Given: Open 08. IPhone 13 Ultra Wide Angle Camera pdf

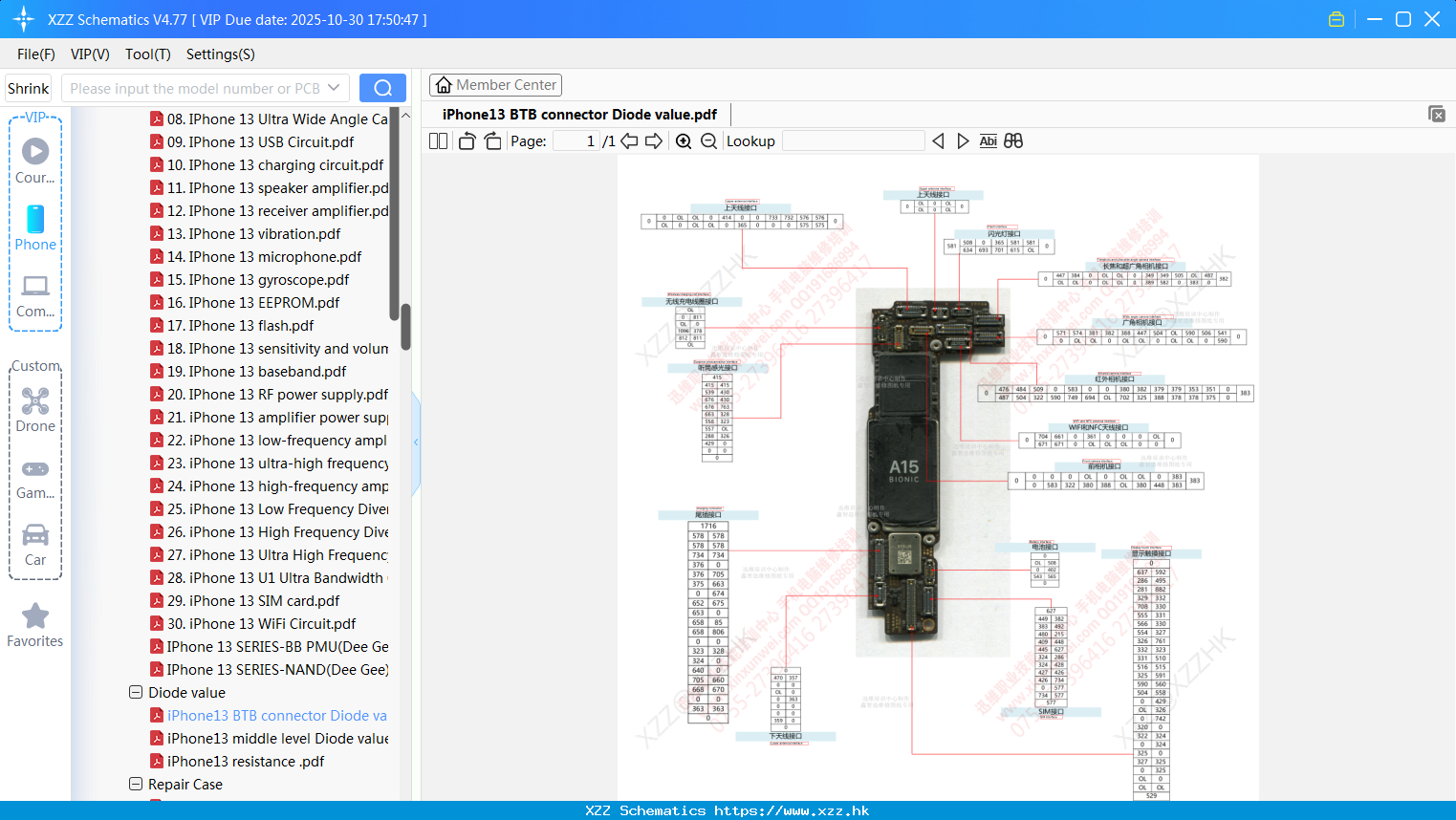Looking at the screenshot, I should click(270, 119).
